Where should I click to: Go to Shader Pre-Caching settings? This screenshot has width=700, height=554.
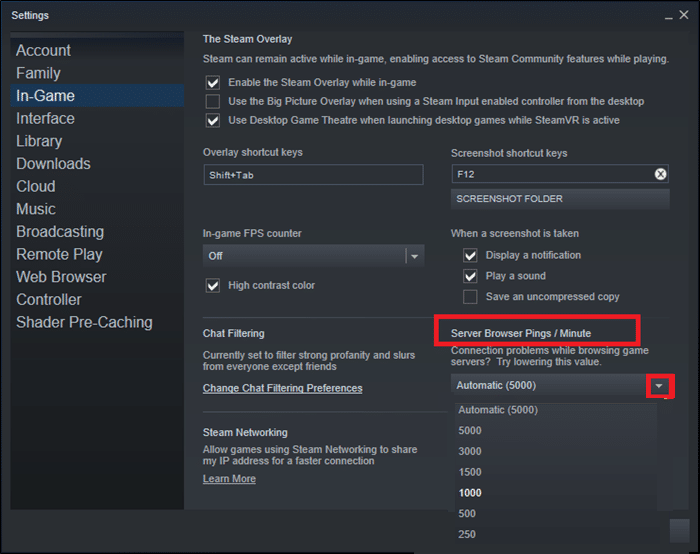[x=84, y=322]
